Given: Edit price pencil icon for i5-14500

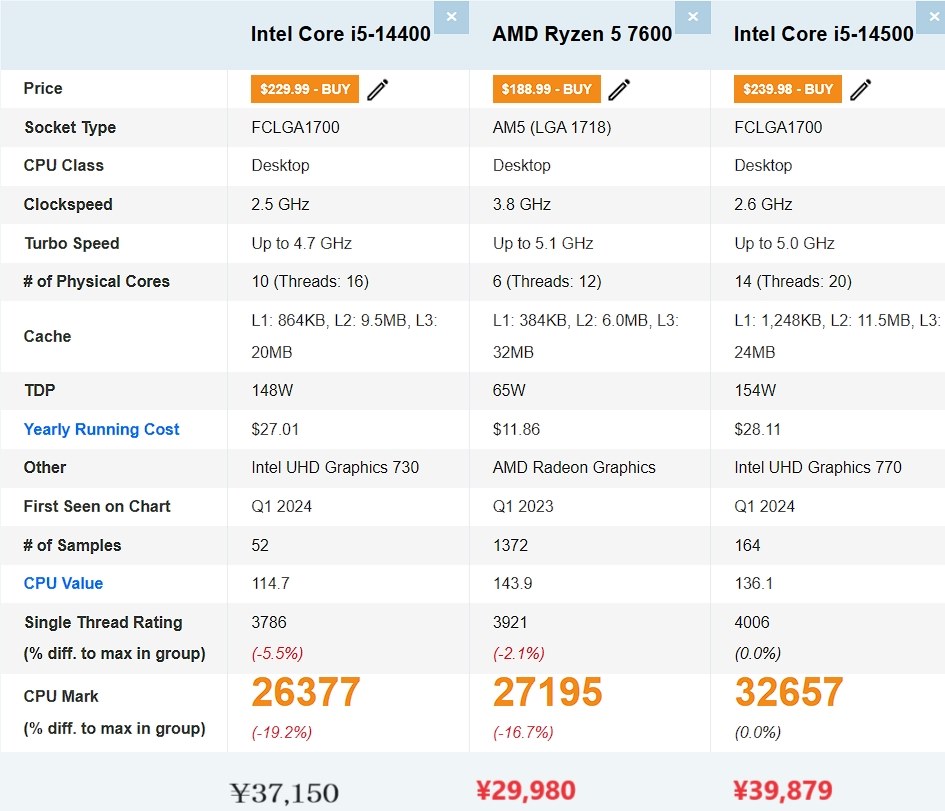Looking at the screenshot, I should coord(861,89).
